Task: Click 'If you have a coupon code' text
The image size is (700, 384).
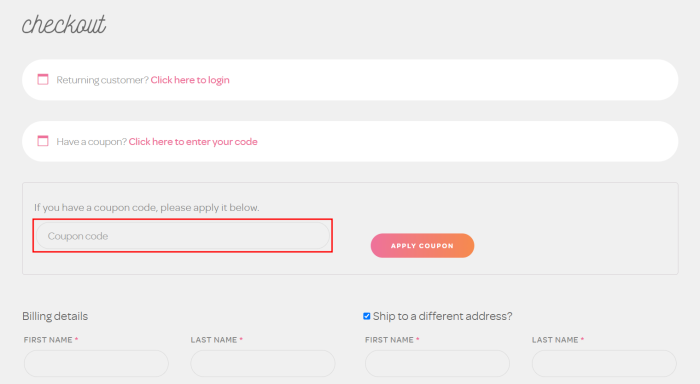Action: click(x=146, y=208)
